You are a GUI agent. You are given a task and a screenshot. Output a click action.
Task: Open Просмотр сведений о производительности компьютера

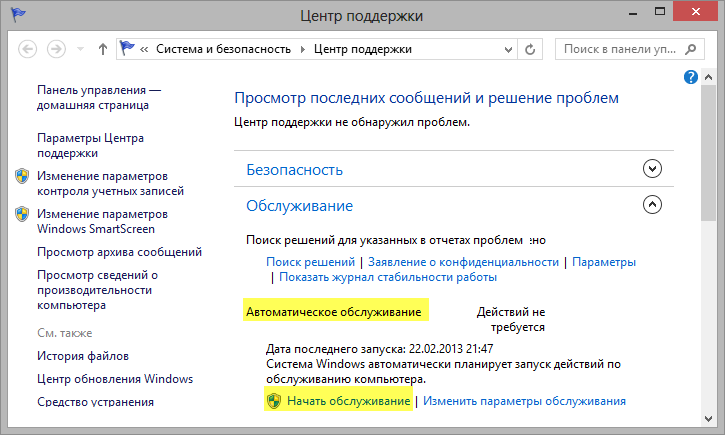(x=97, y=290)
